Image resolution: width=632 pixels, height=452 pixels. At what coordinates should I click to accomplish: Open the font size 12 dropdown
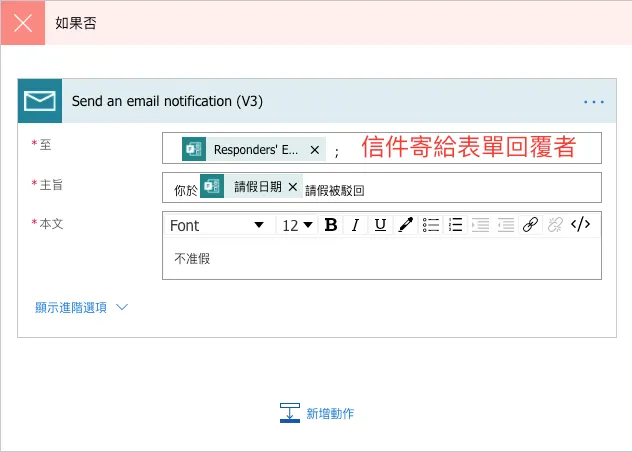click(x=297, y=225)
